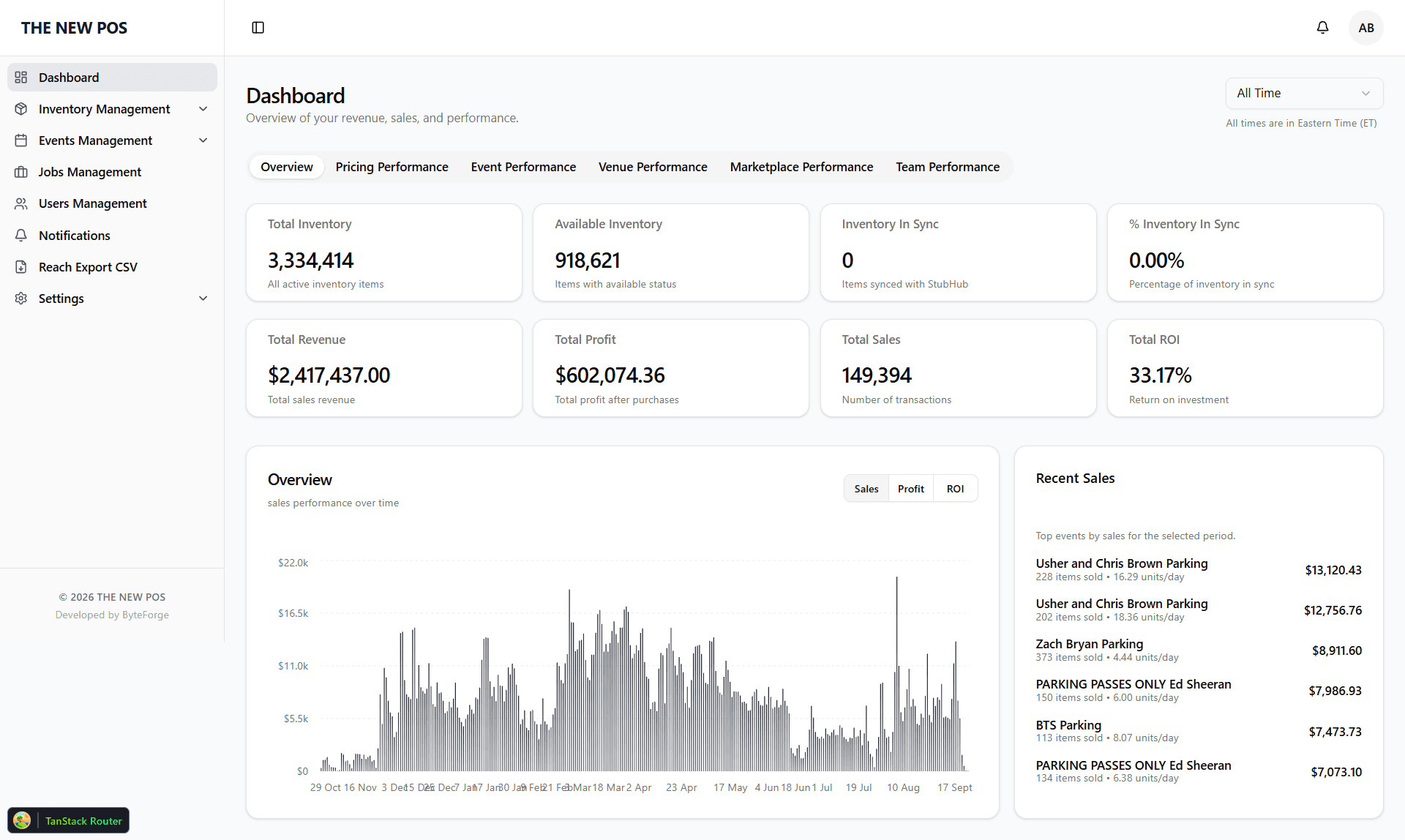Open the notifications bell in header
1405x840 pixels.
1322,28
